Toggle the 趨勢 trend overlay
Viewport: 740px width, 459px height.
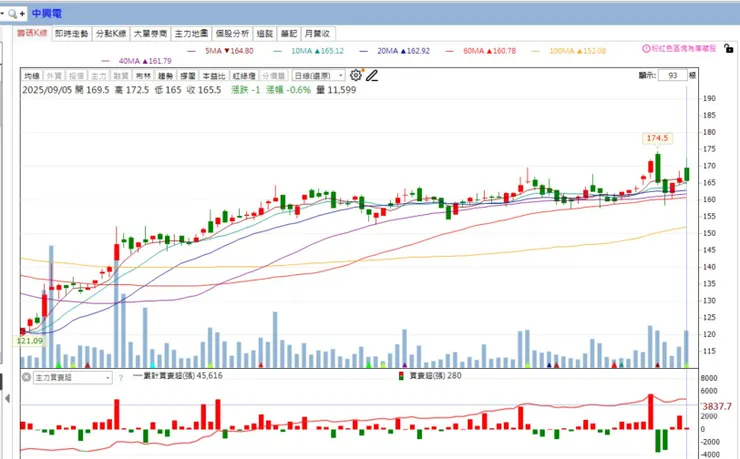coord(165,75)
